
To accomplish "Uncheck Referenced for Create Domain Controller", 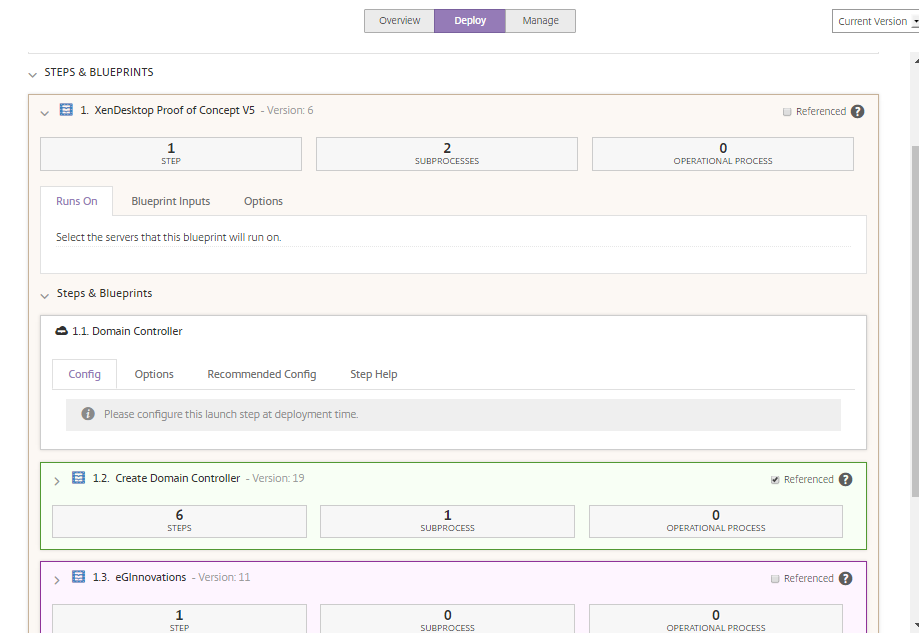I will [775, 480].
